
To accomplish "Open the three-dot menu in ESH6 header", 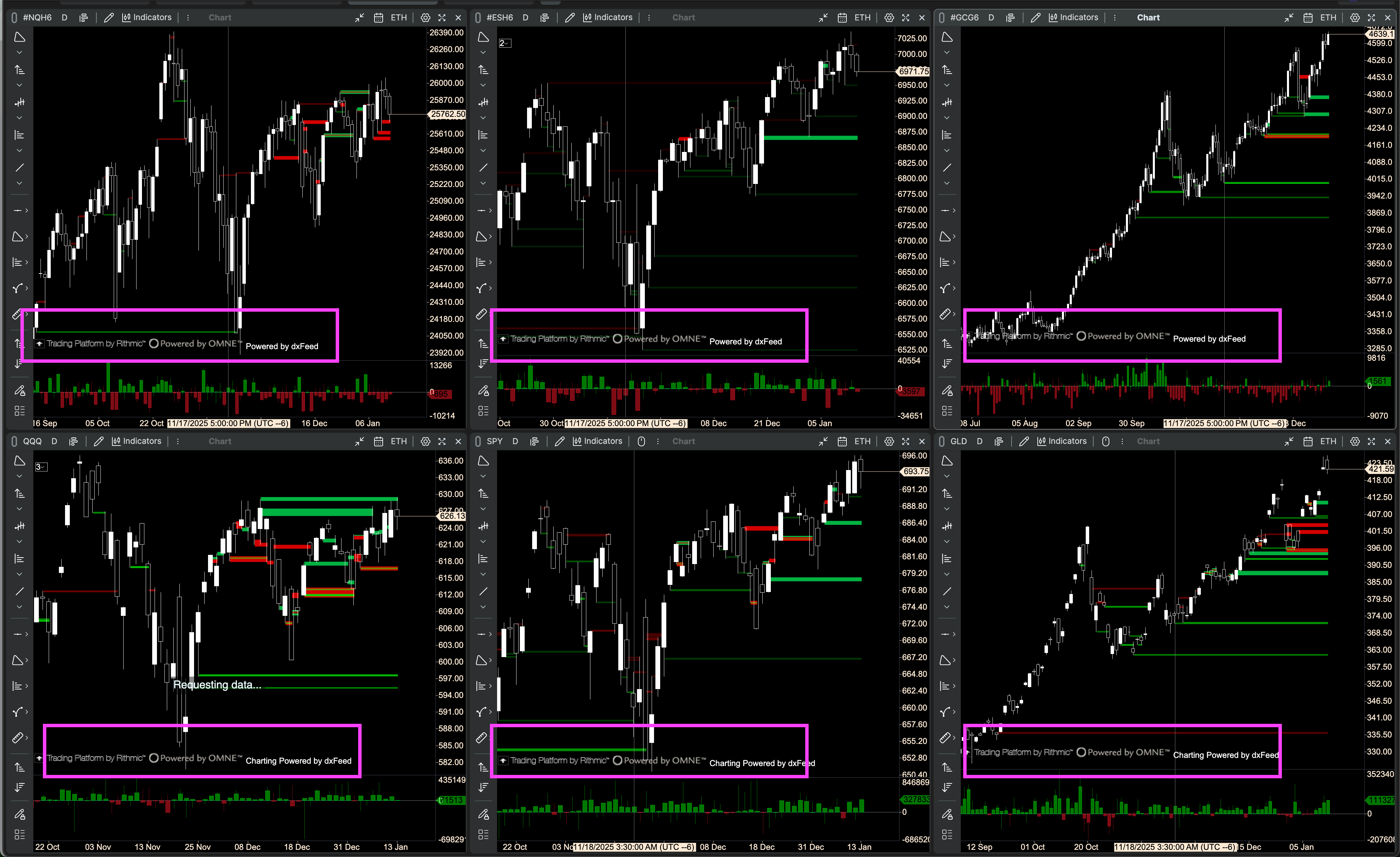I will click(649, 18).
